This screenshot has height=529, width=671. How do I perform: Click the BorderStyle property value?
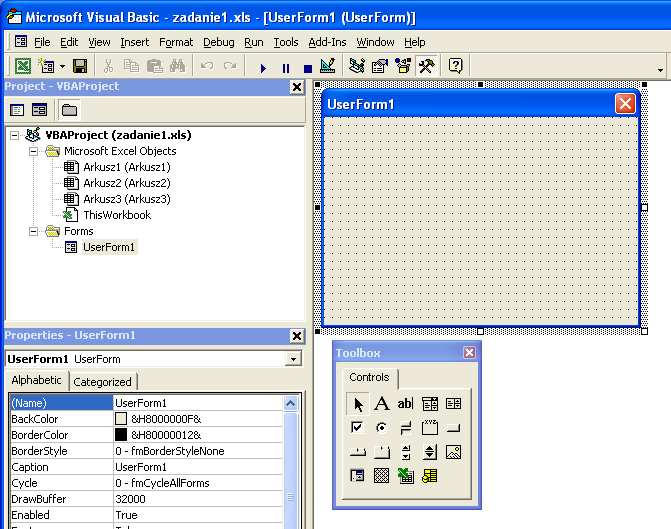click(x=198, y=451)
